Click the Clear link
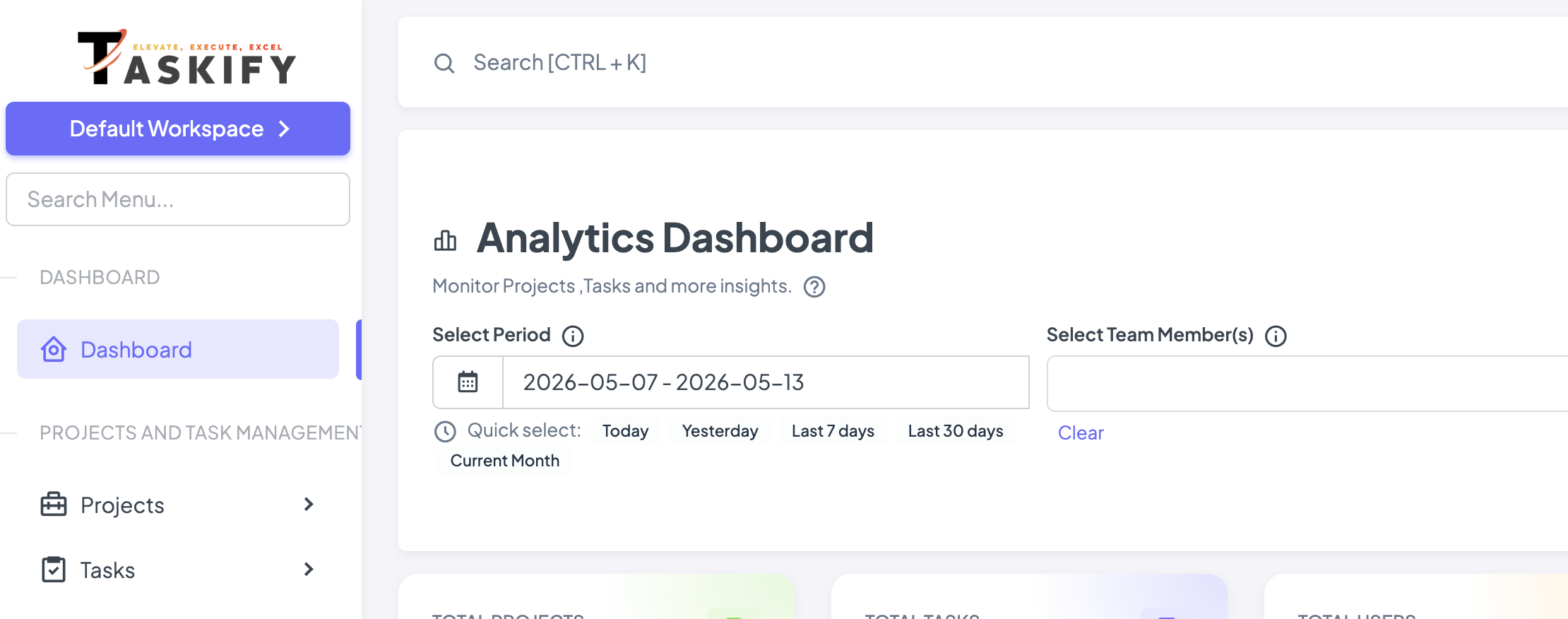 [x=1081, y=432]
